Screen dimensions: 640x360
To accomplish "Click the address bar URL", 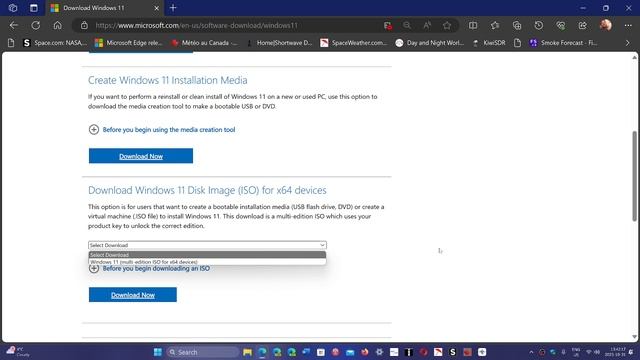I will click(x=196, y=25).
